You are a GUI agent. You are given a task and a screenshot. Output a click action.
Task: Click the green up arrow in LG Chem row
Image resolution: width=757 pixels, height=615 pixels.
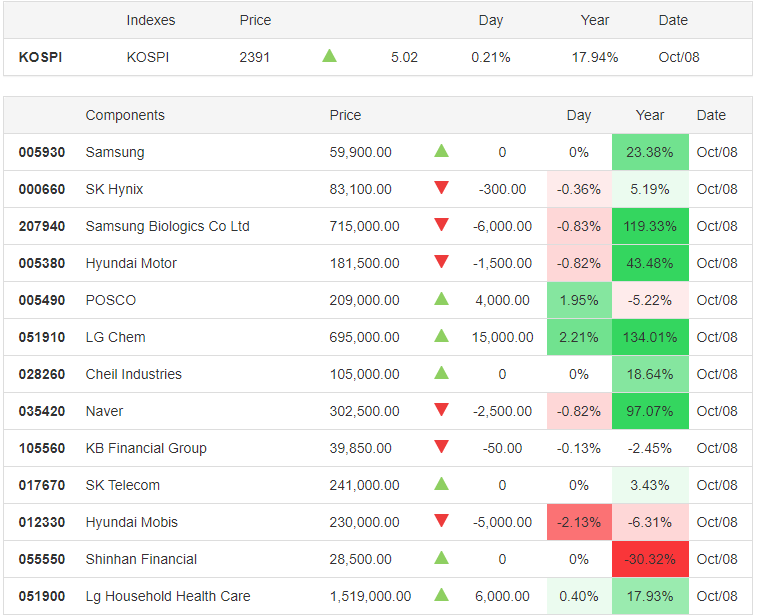(441, 335)
